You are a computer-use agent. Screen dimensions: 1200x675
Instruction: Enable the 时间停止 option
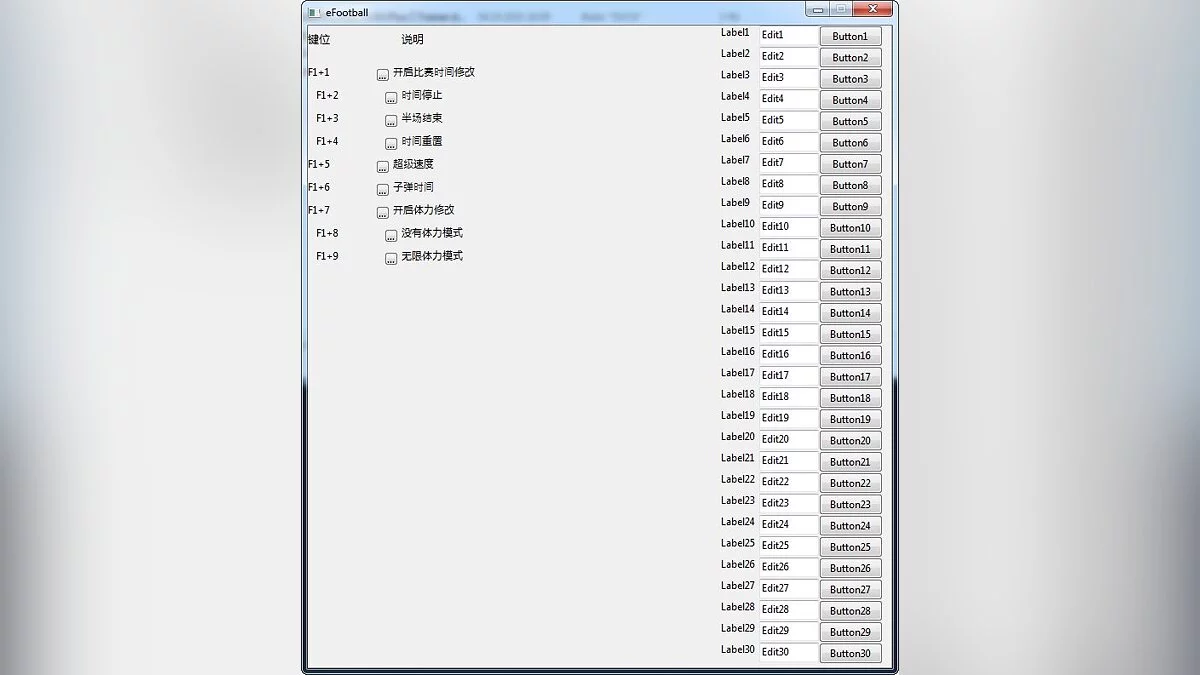(x=391, y=98)
